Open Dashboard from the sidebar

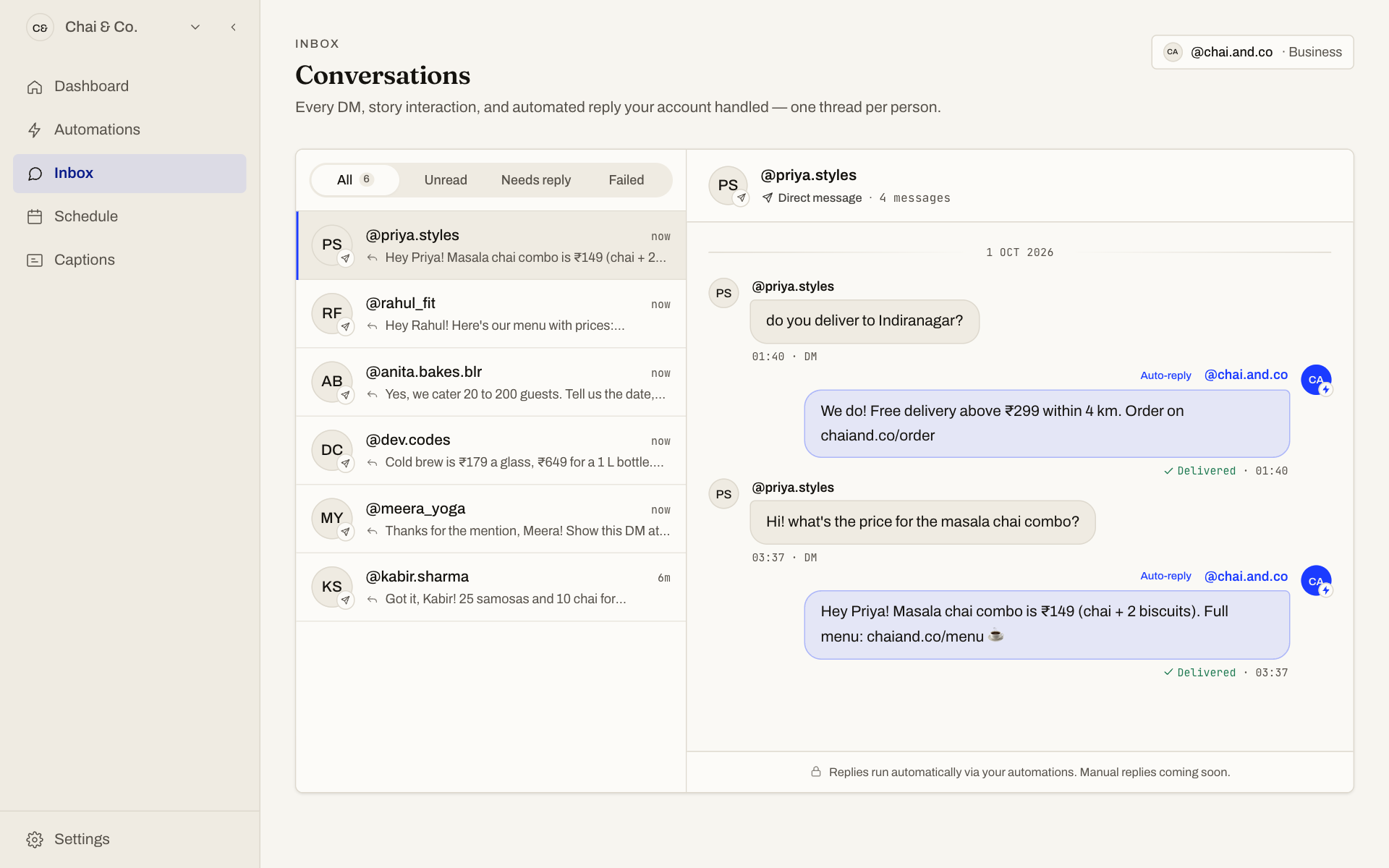[129, 86]
